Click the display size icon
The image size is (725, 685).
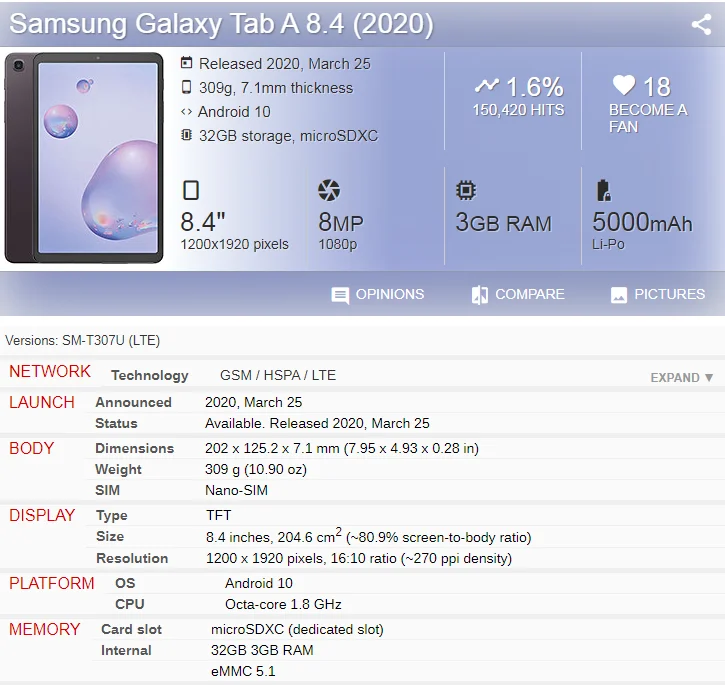(x=191, y=190)
